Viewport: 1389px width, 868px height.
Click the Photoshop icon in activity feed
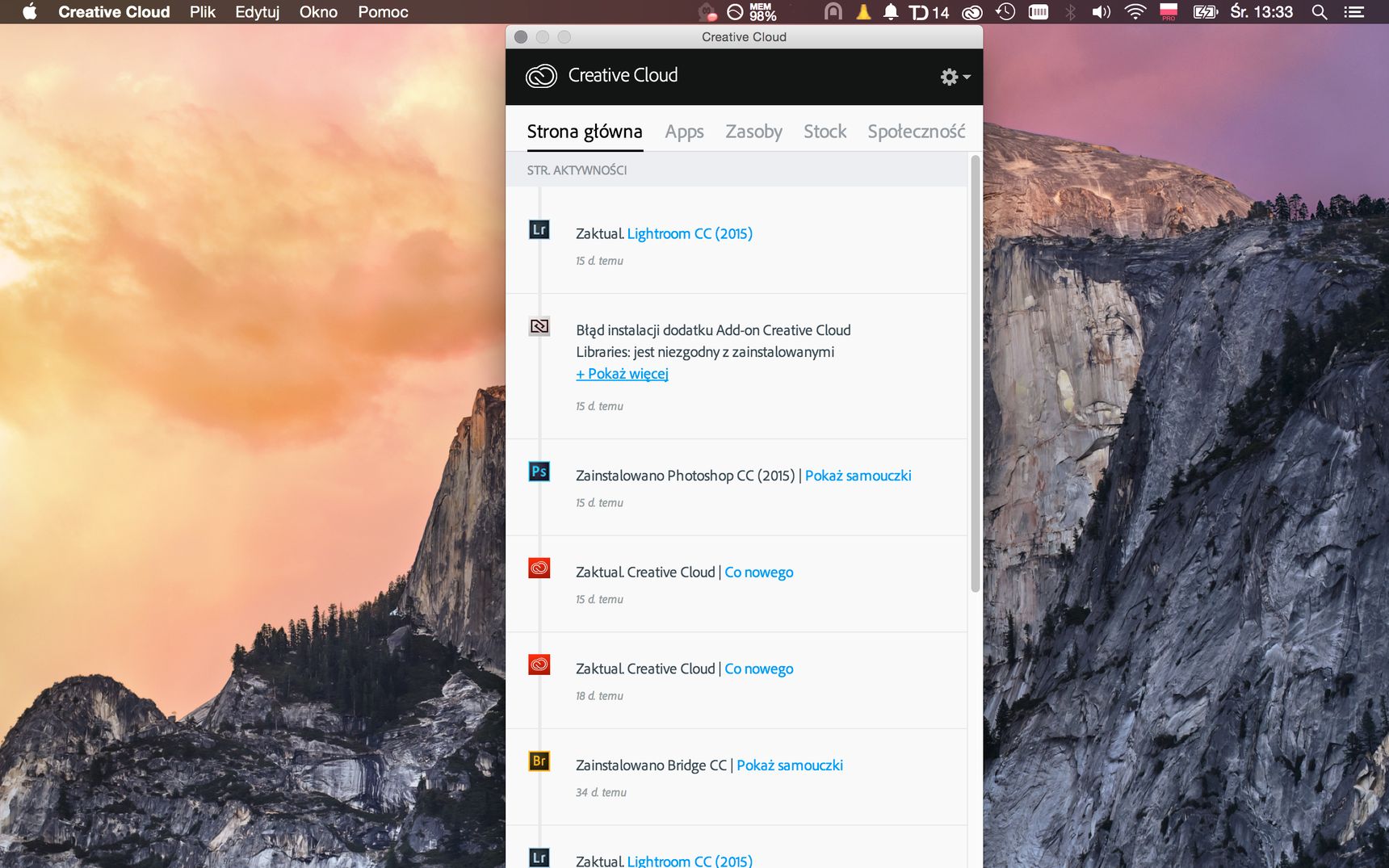click(539, 472)
